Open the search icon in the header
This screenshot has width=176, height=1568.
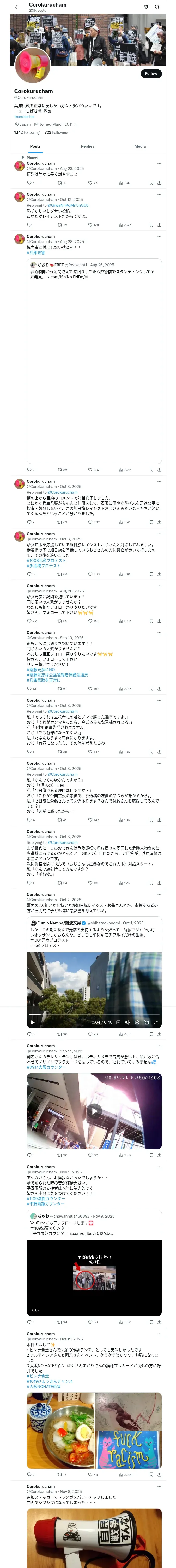[157, 7]
